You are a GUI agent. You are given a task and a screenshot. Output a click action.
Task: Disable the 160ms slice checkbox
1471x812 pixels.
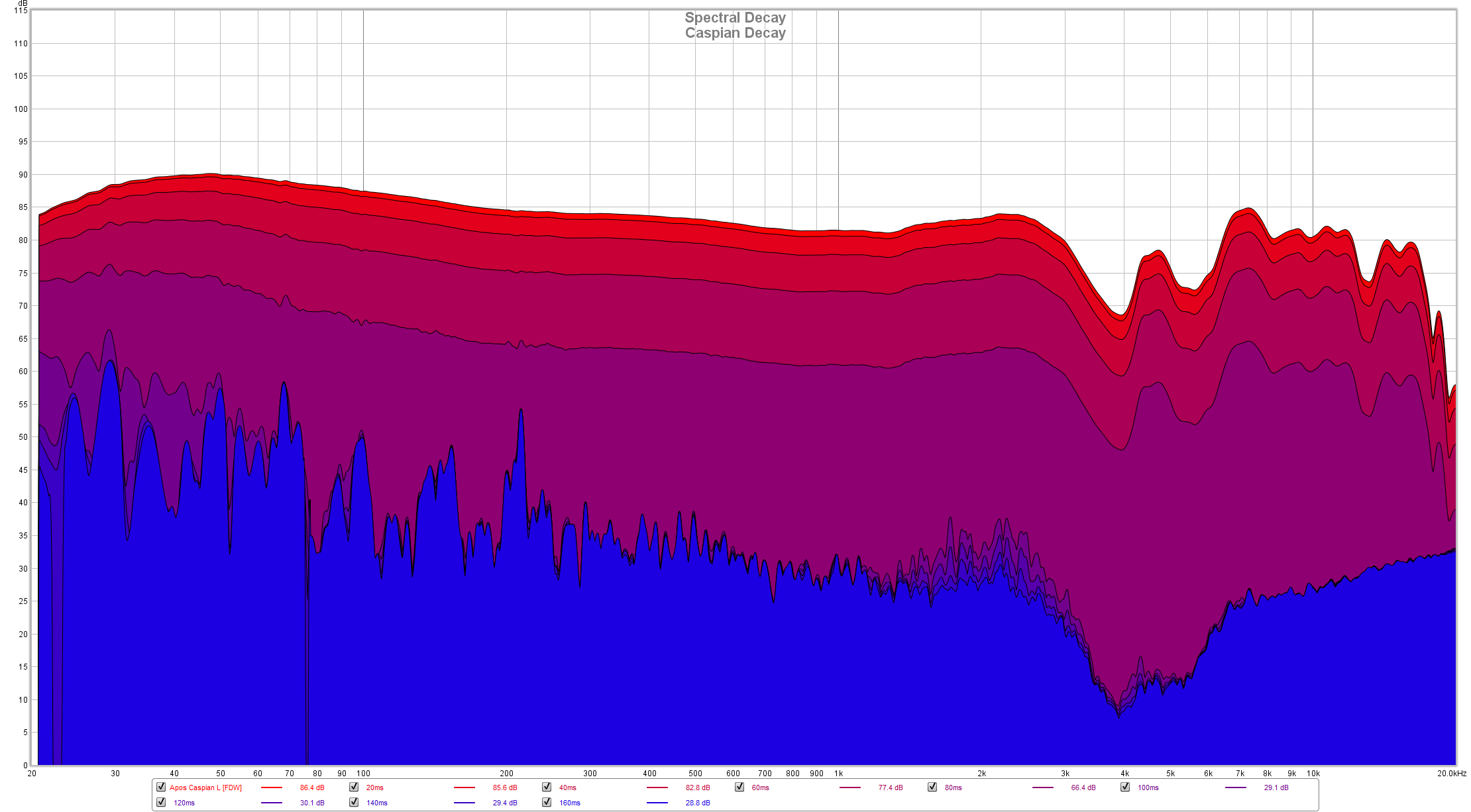(547, 802)
